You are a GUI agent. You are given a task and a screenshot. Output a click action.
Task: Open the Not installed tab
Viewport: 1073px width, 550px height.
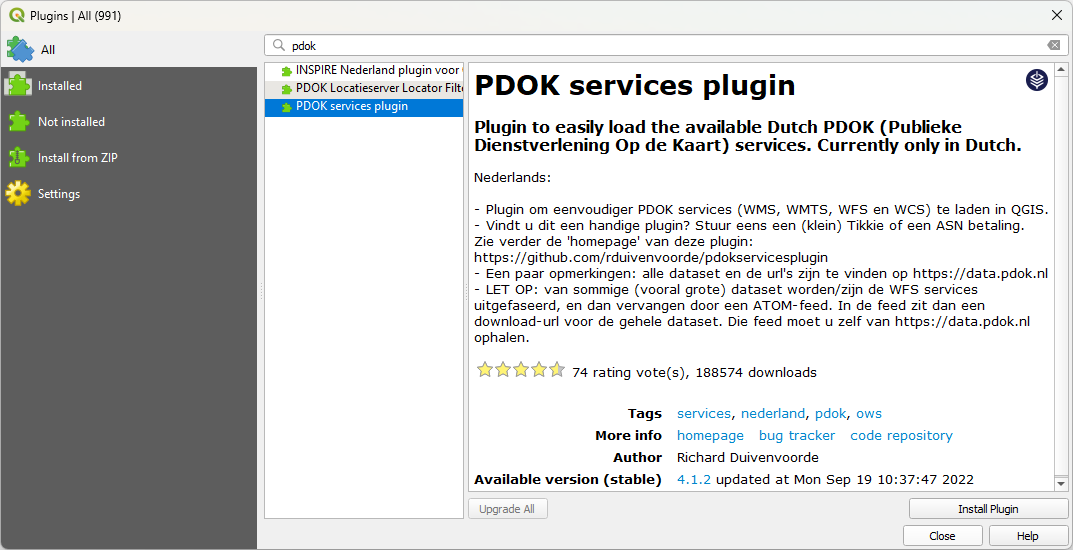(x=70, y=122)
